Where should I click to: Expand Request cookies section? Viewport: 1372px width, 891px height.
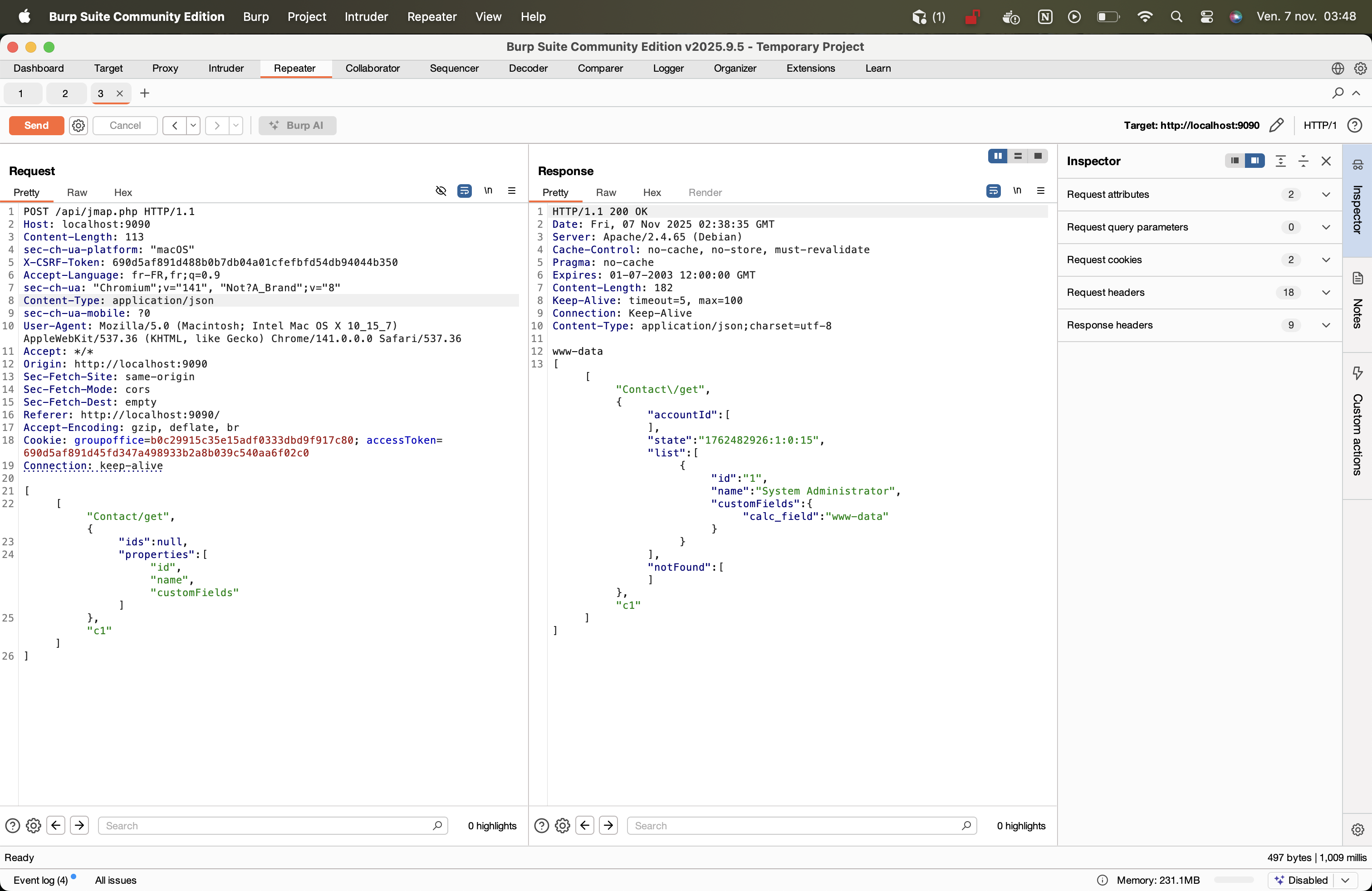(x=1325, y=260)
